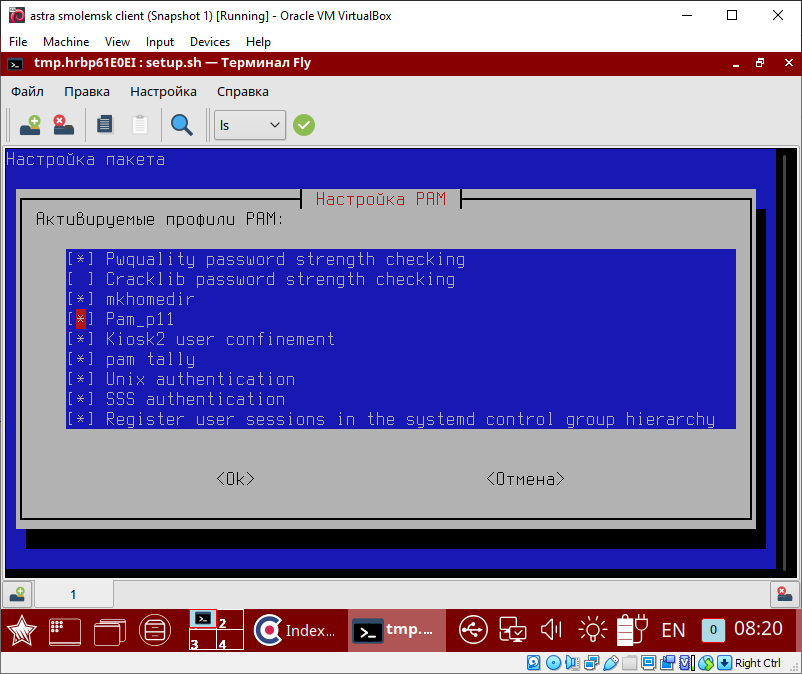Click the VirtualBox USB plug status icon
This screenshot has width=802, height=674.
611,663
